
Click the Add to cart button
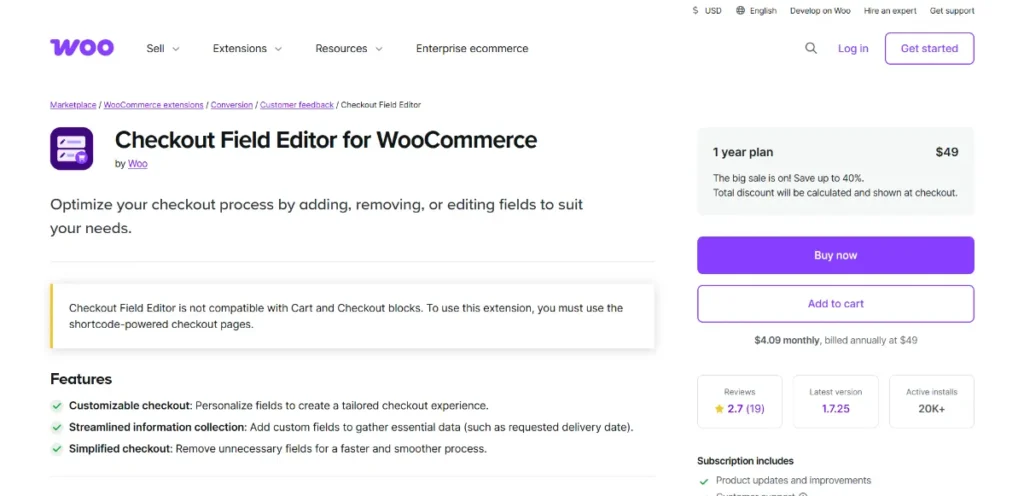pos(835,304)
